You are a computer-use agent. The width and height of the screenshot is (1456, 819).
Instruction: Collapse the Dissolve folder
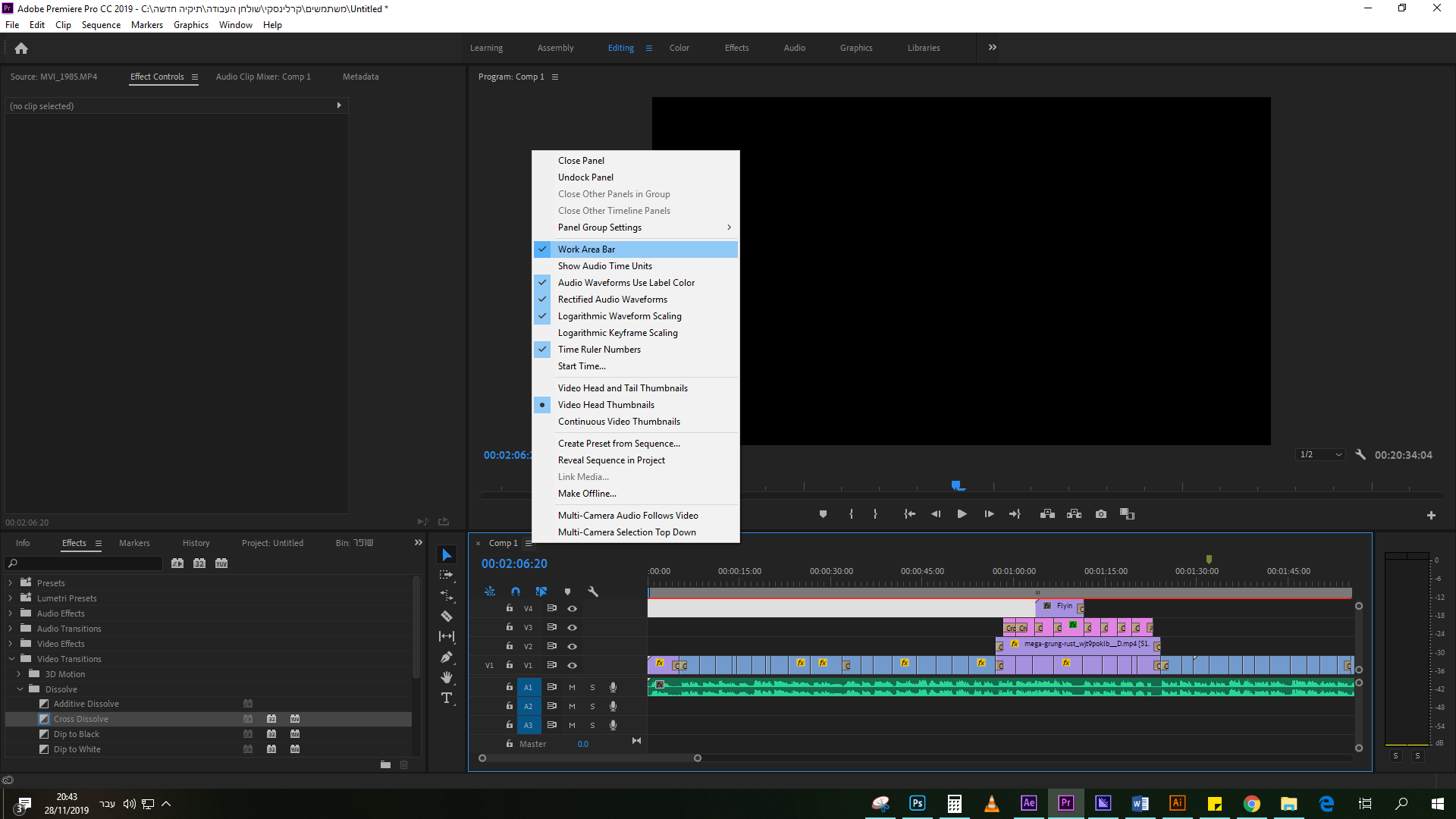(20, 689)
